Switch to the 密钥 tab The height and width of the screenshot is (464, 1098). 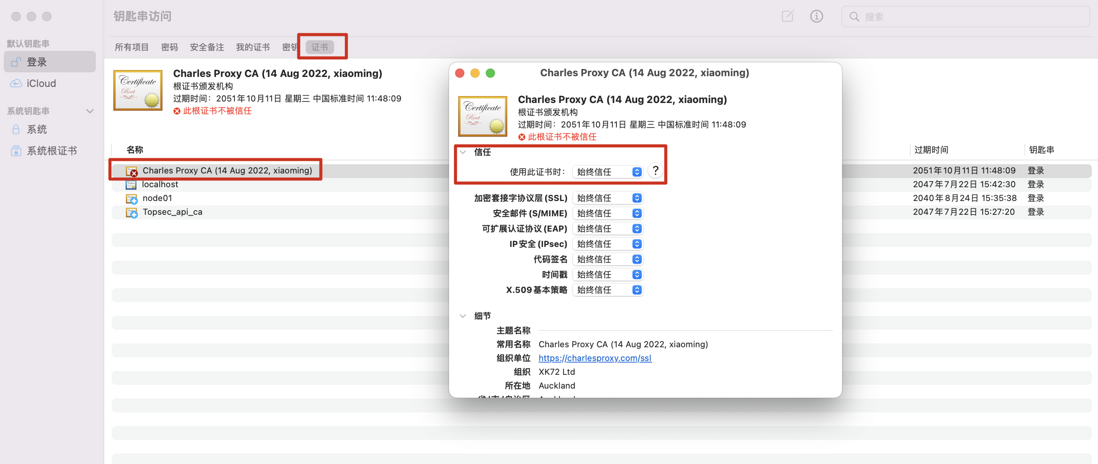coord(290,47)
